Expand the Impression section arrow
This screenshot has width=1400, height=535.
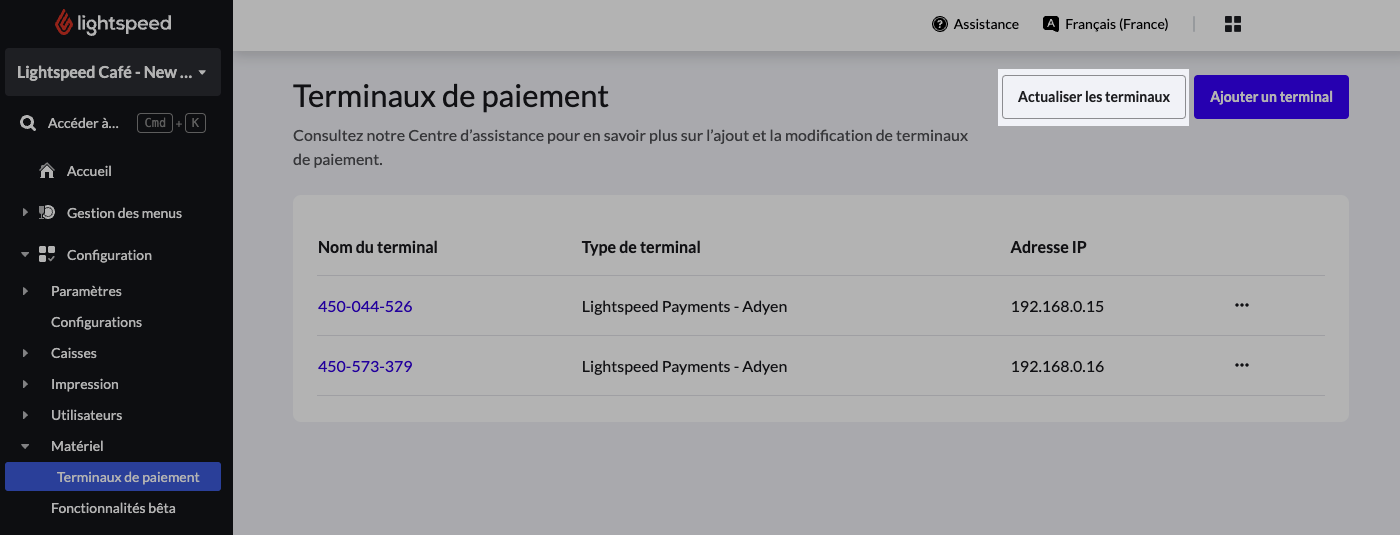[25, 384]
